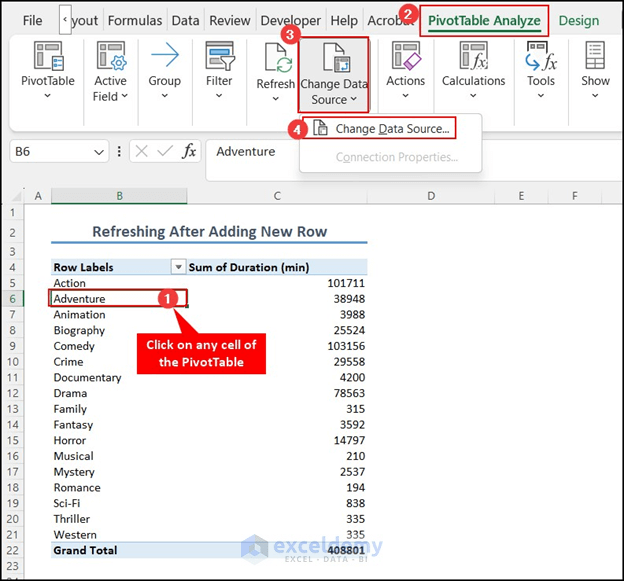This screenshot has height=581, width=624.
Task: Select column C header
Action: pos(277,196)
